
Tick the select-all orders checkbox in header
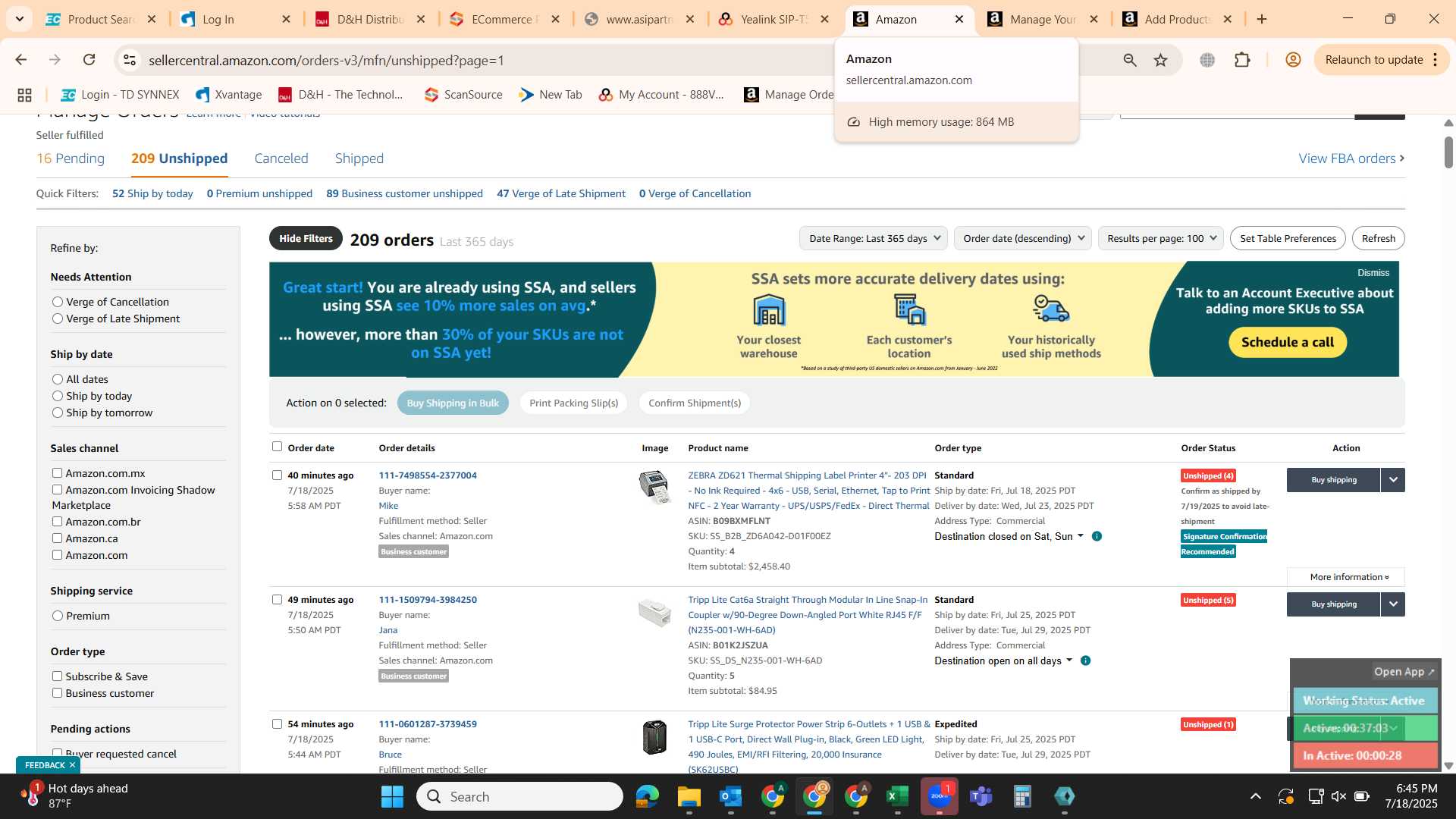277,447
